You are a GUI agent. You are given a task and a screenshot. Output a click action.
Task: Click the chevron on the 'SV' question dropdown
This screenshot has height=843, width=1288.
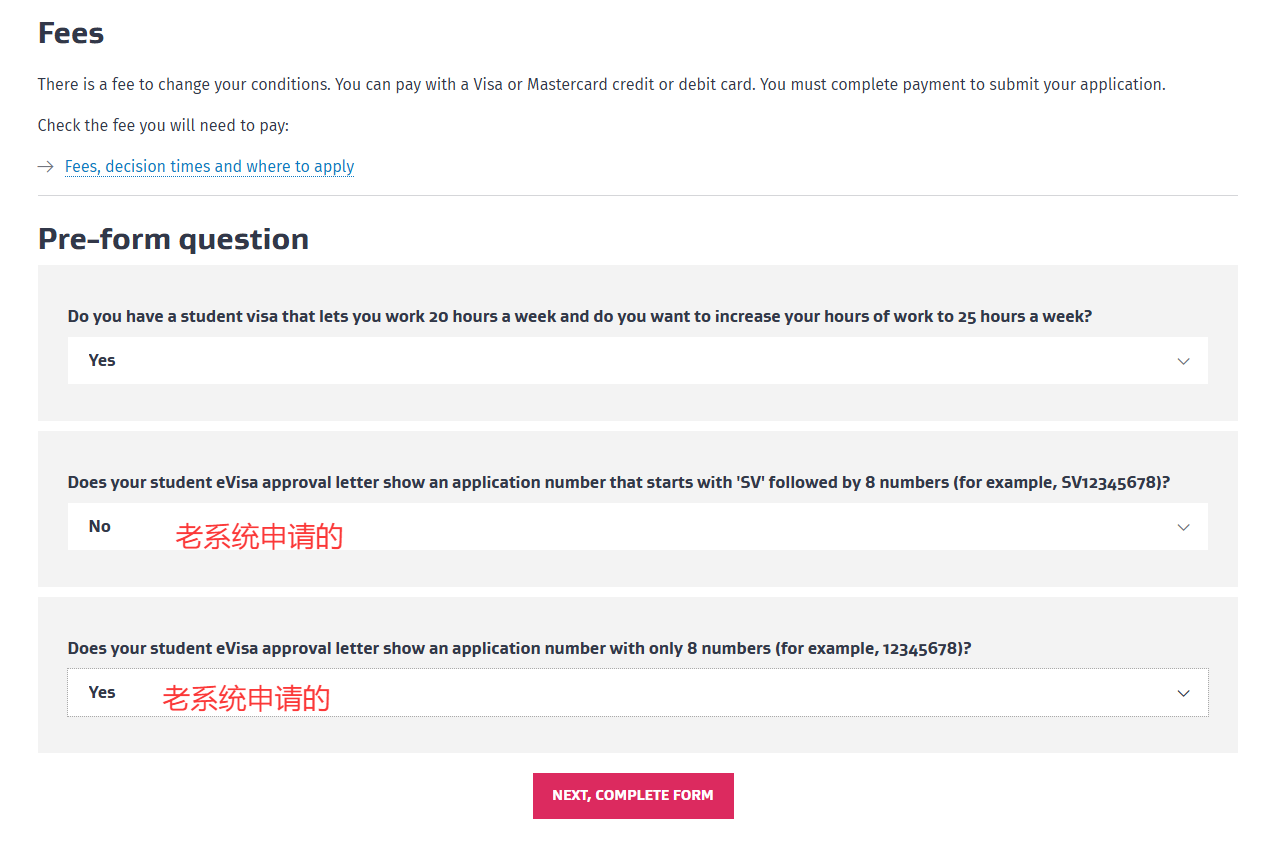[x=1183, y=527]
